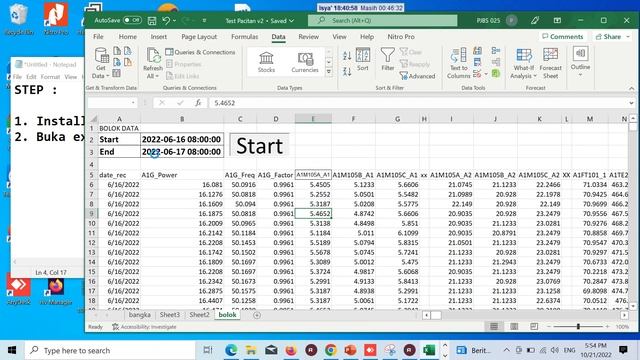
Task: Launch Text to Columns wizard
Action: [x=458, y=63]
